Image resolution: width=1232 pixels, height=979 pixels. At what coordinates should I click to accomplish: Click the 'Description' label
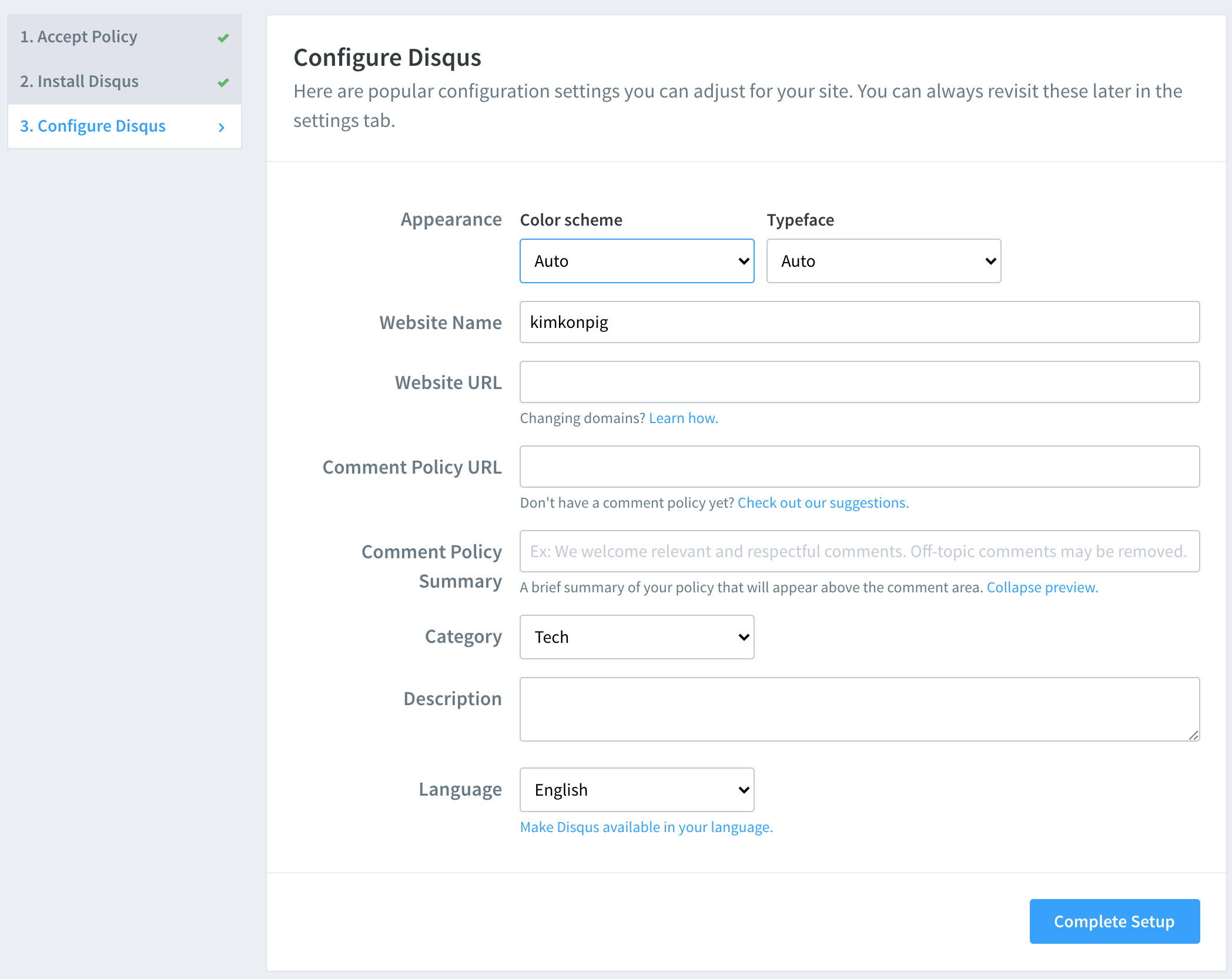[x=453, y=699]
